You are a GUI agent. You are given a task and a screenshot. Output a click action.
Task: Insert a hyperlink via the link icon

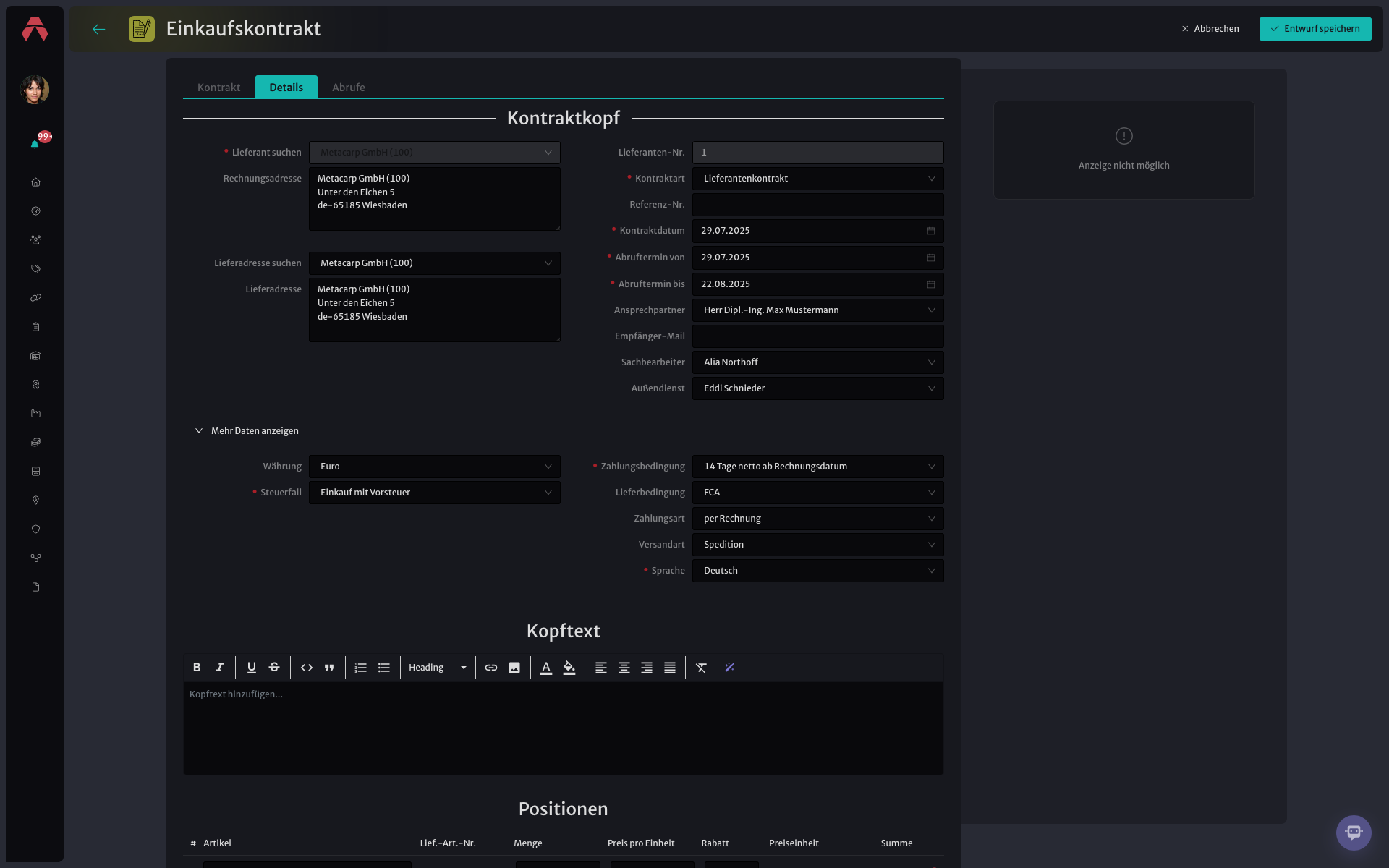(491, 668)
